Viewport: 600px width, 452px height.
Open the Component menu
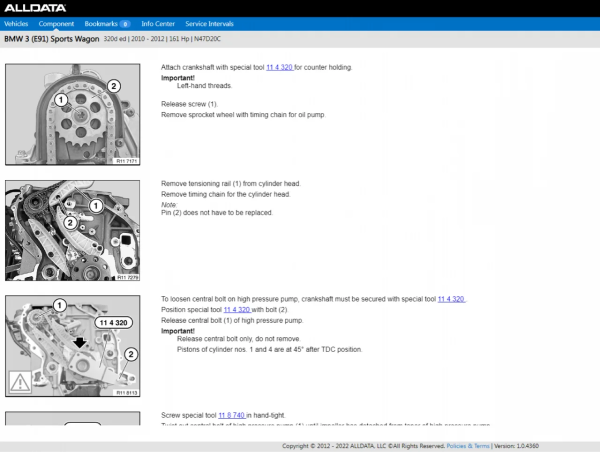pyautogui.click(x=57, y=22)
